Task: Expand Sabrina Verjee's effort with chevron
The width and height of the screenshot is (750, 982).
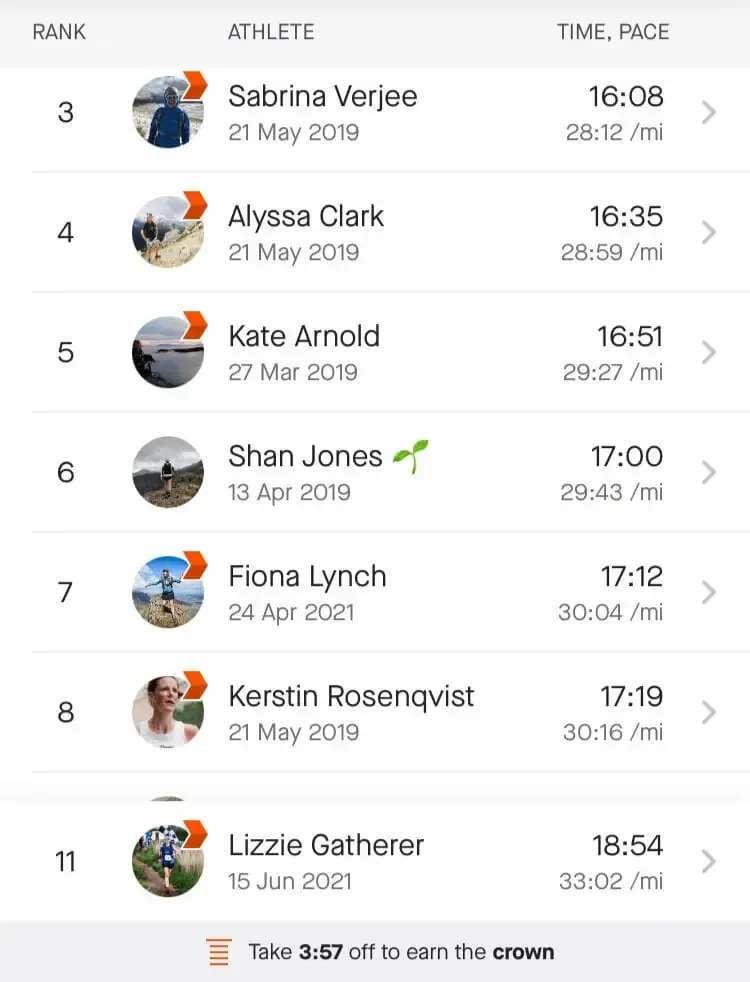Action: click(709, 112)
